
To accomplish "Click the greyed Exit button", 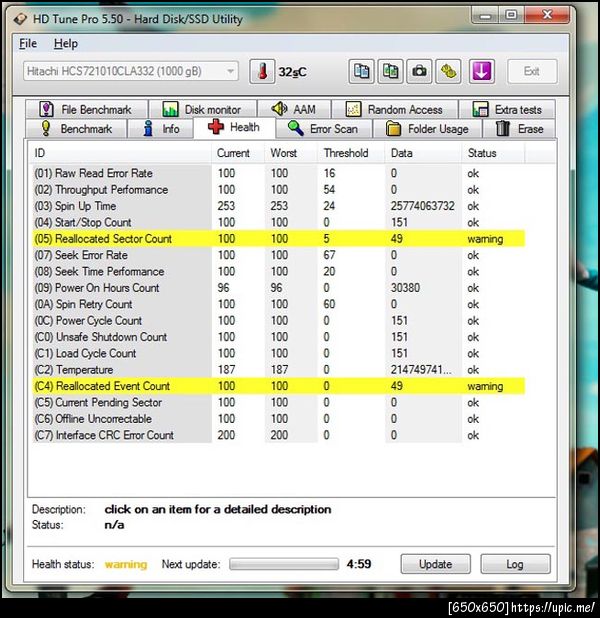I will (x=532, y=71).
